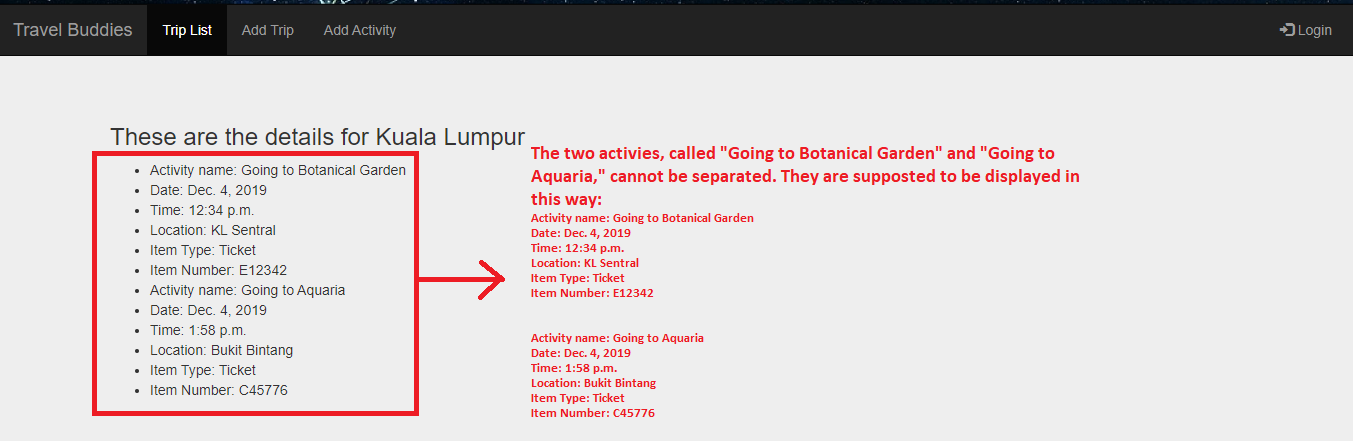Click the 'Item Number: C45776' list item

point(219,390)
